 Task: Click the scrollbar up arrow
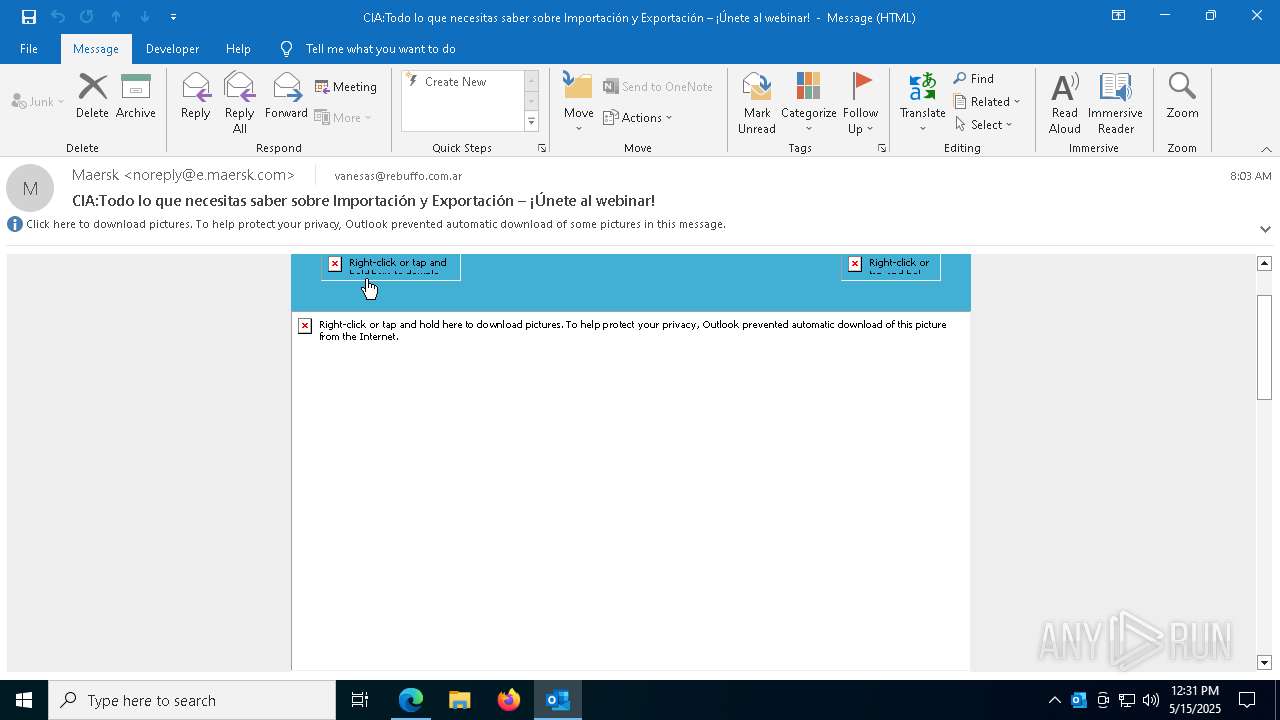click(1264, 263)
